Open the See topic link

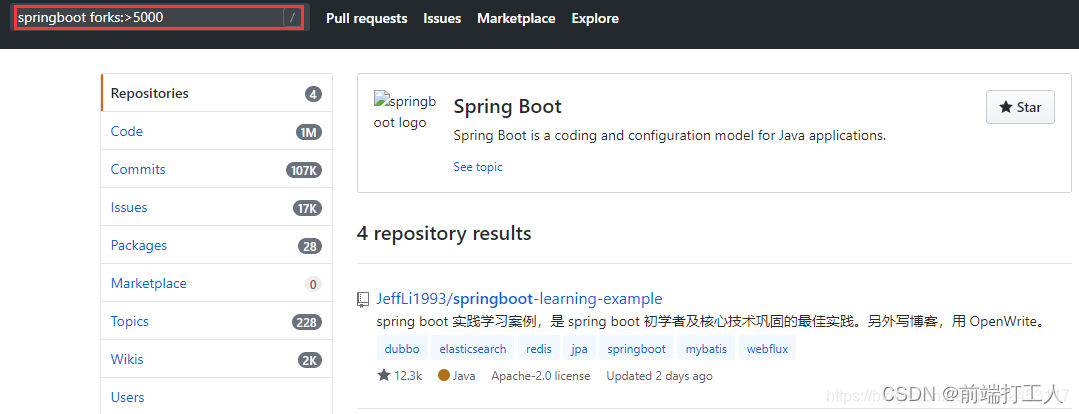pyautogui.click(x=478, y=167)
